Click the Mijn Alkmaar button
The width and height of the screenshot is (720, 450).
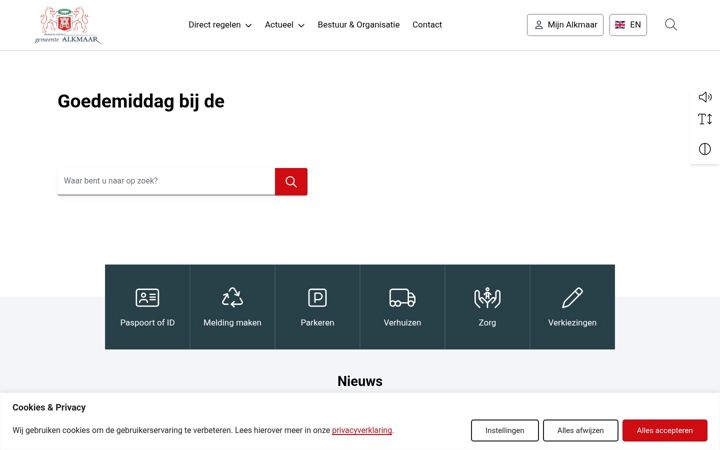tap(565, 25)
